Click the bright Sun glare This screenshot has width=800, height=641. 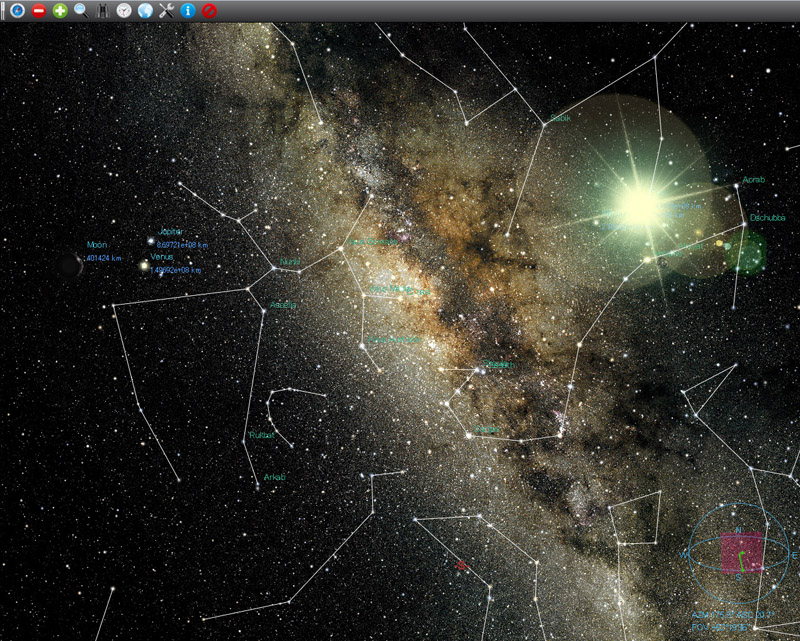coord(640,206)
